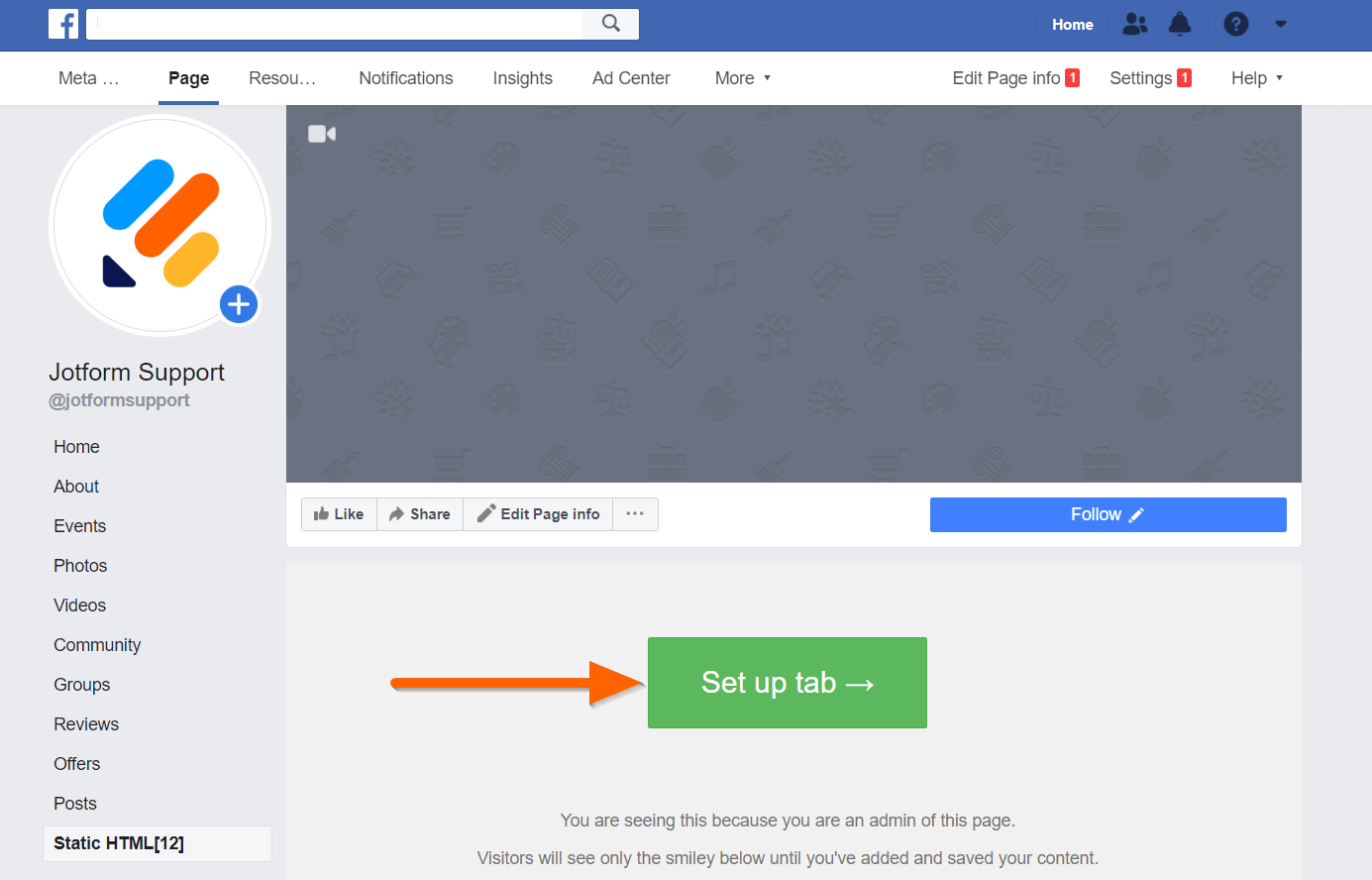Open Edit Page info in the top navigation
This screenshot has height=880, width=1372.
pyautogui.click(x=1015, y=78)
